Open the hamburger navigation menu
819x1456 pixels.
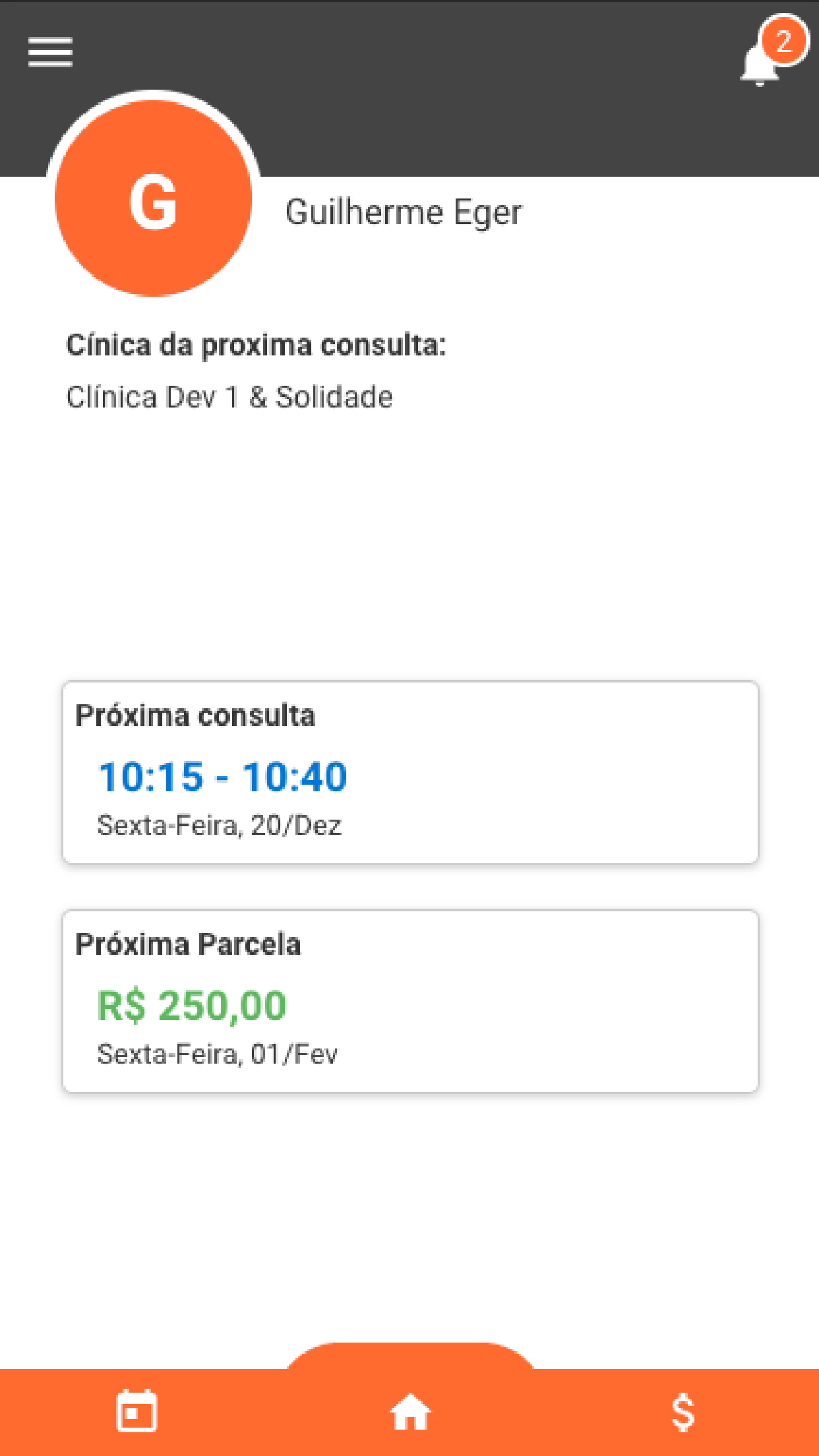(x=50, y=52)
